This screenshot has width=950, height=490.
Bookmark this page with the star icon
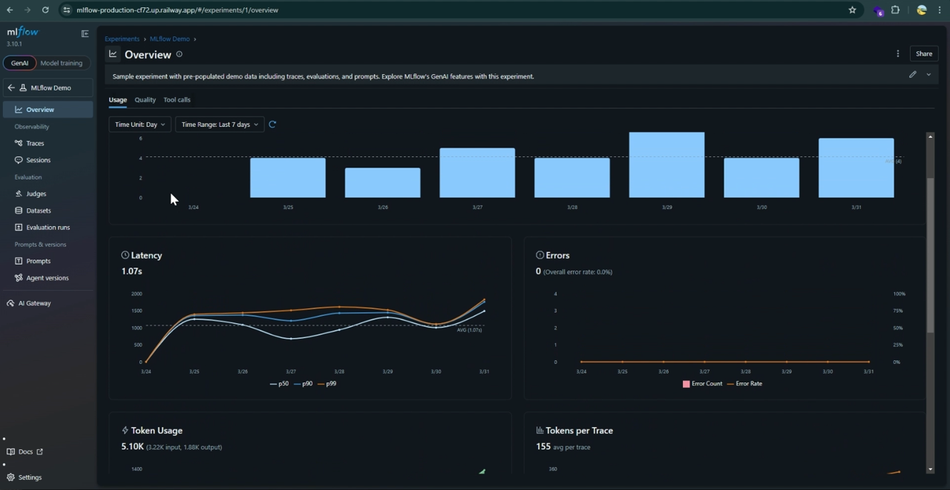[x=852, y=10]
